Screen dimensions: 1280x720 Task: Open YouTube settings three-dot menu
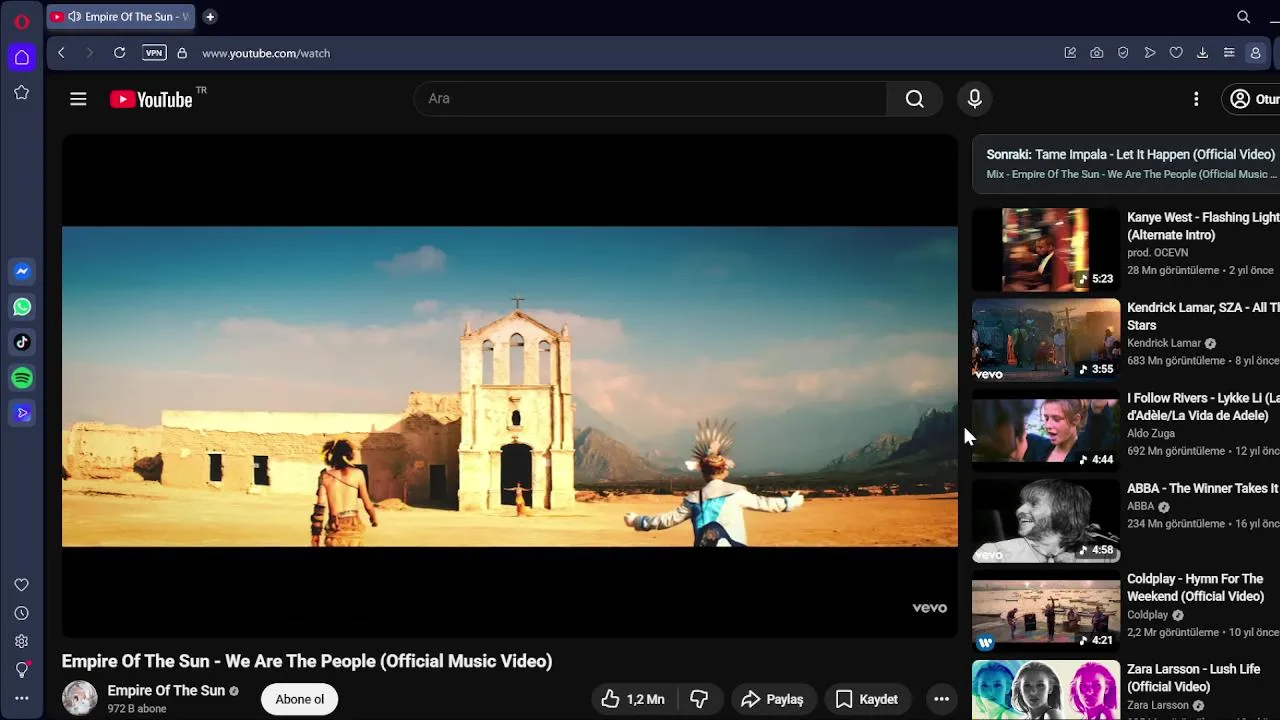1196,99
